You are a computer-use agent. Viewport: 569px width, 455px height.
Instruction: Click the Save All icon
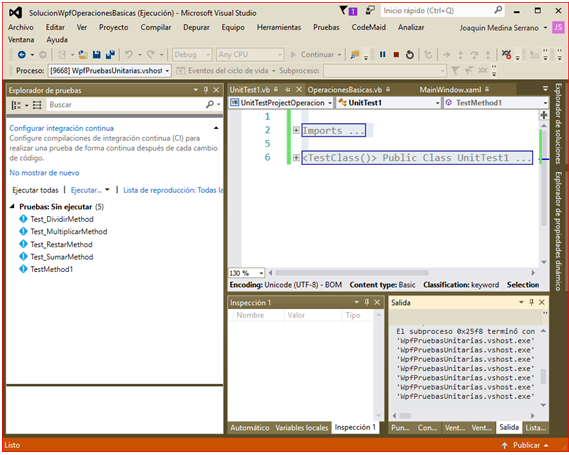tap(110, 55)
